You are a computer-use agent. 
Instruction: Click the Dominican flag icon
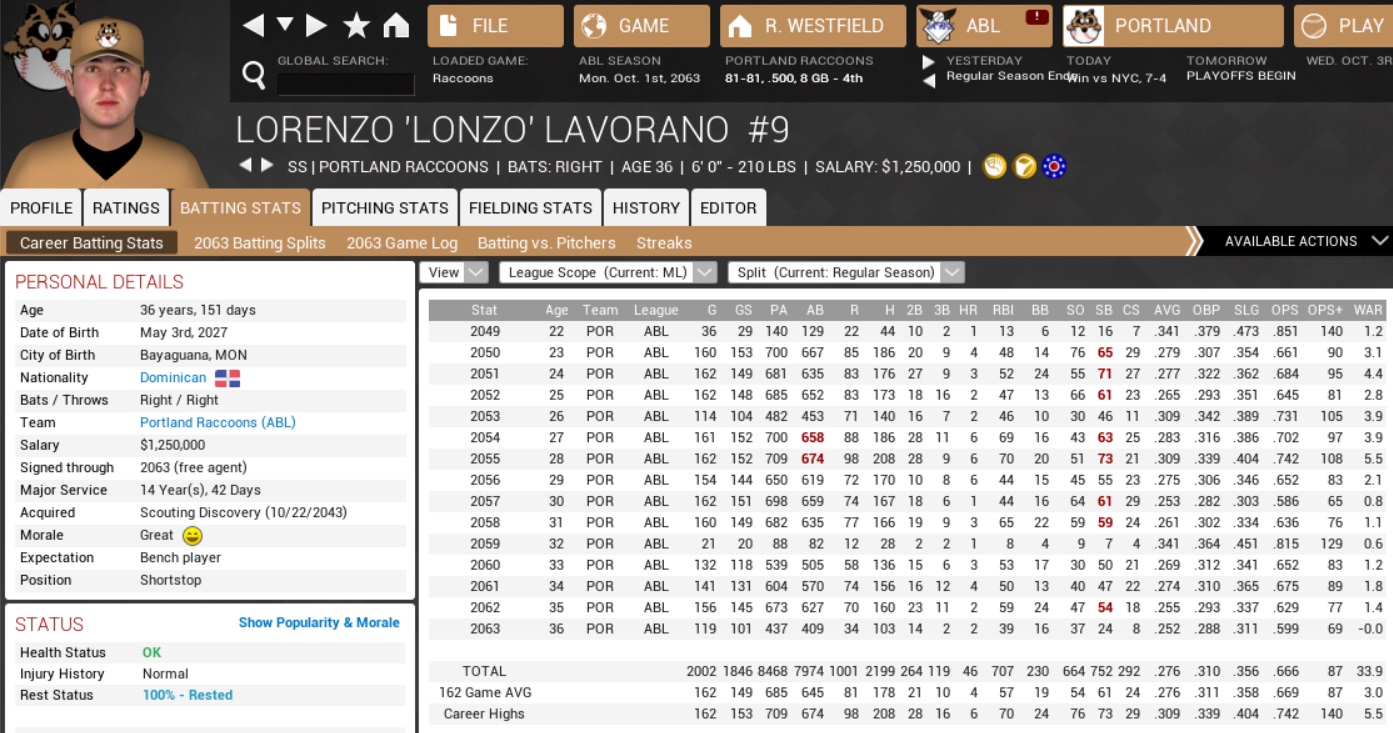(x=228, y=378)
